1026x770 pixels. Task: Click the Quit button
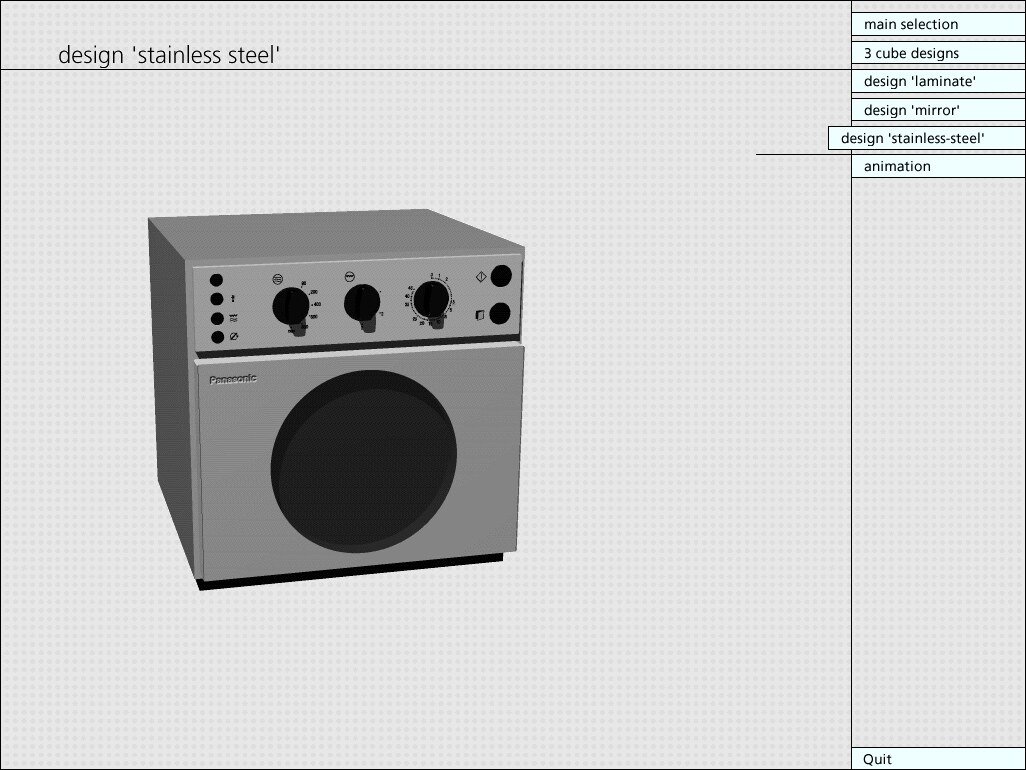(938, 759)
